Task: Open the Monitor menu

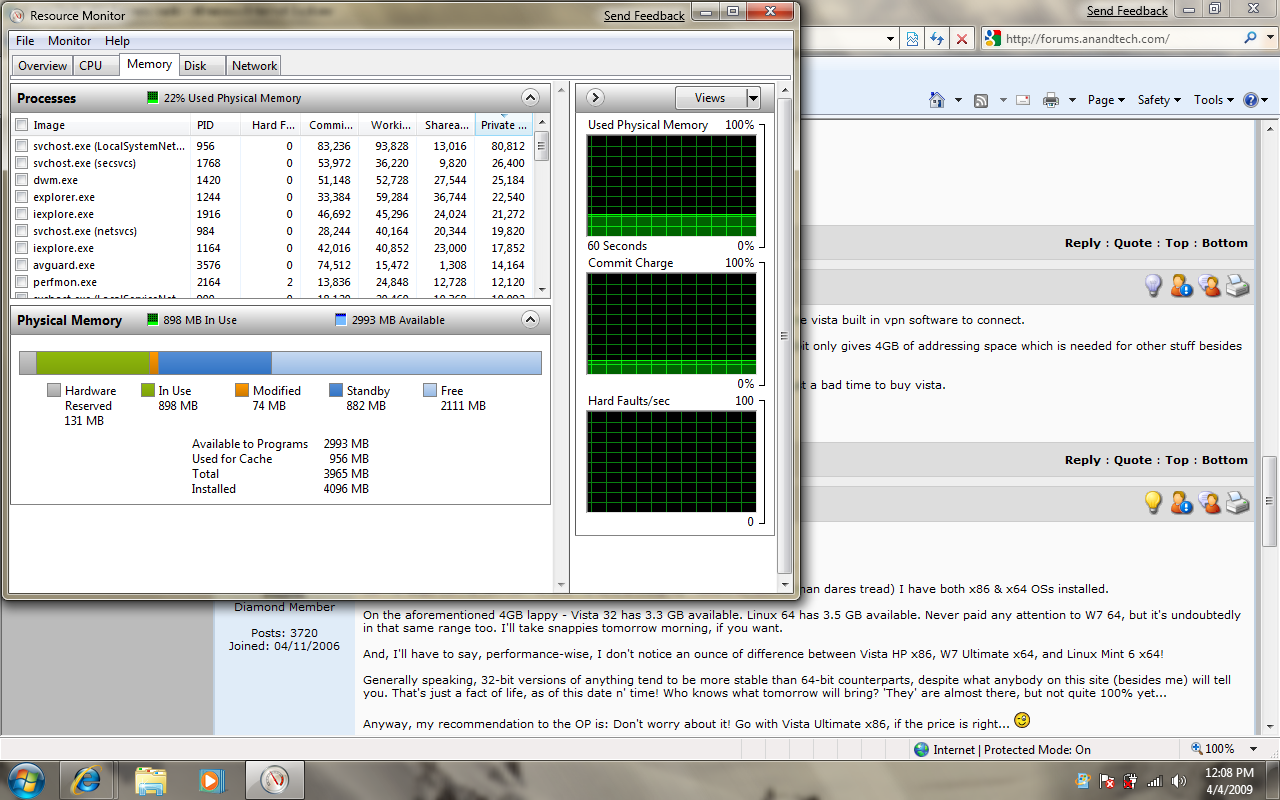Action: click(70, 41)
